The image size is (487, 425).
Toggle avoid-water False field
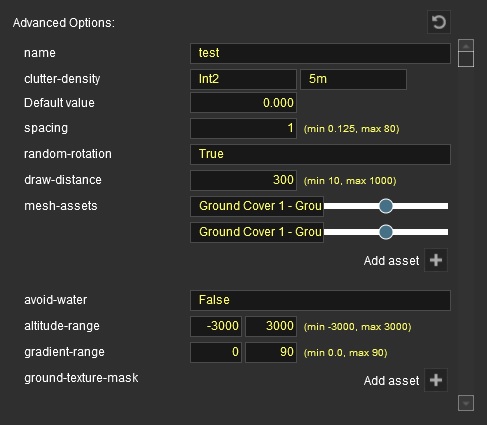click(x=320, y=300)
